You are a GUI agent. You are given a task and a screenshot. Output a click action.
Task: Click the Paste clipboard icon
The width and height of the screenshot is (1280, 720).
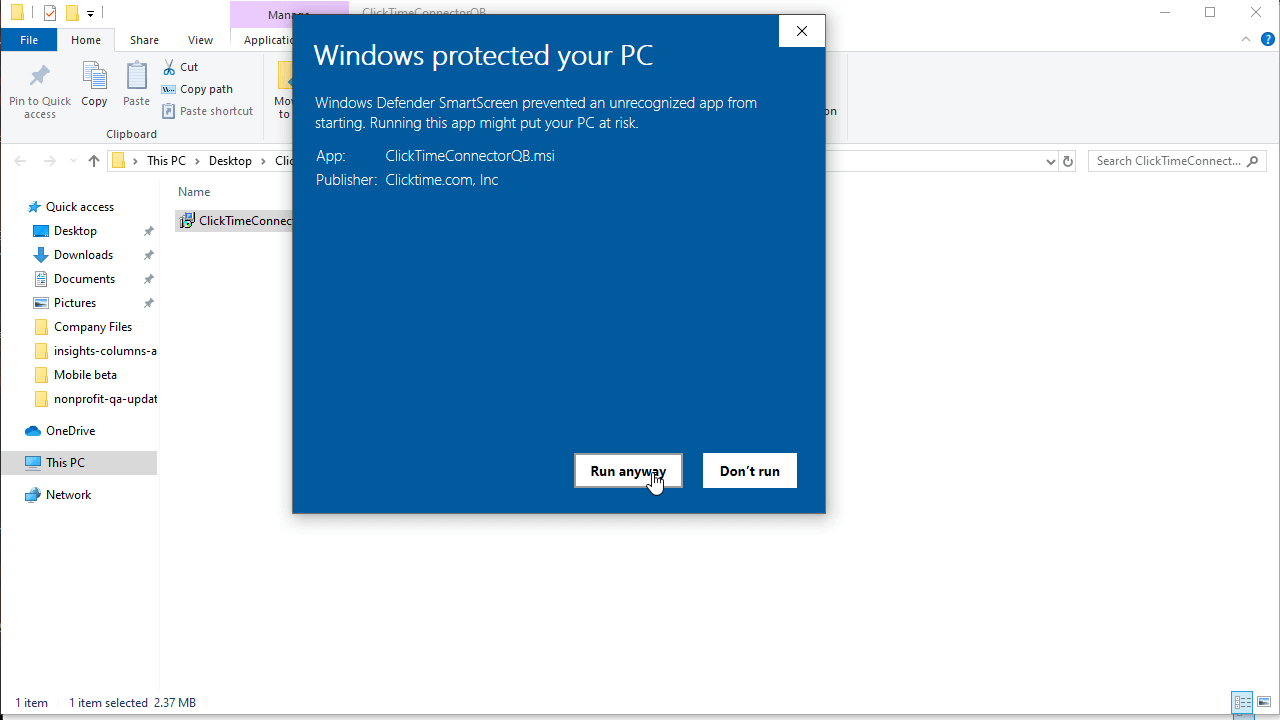(x=136, y=76)
